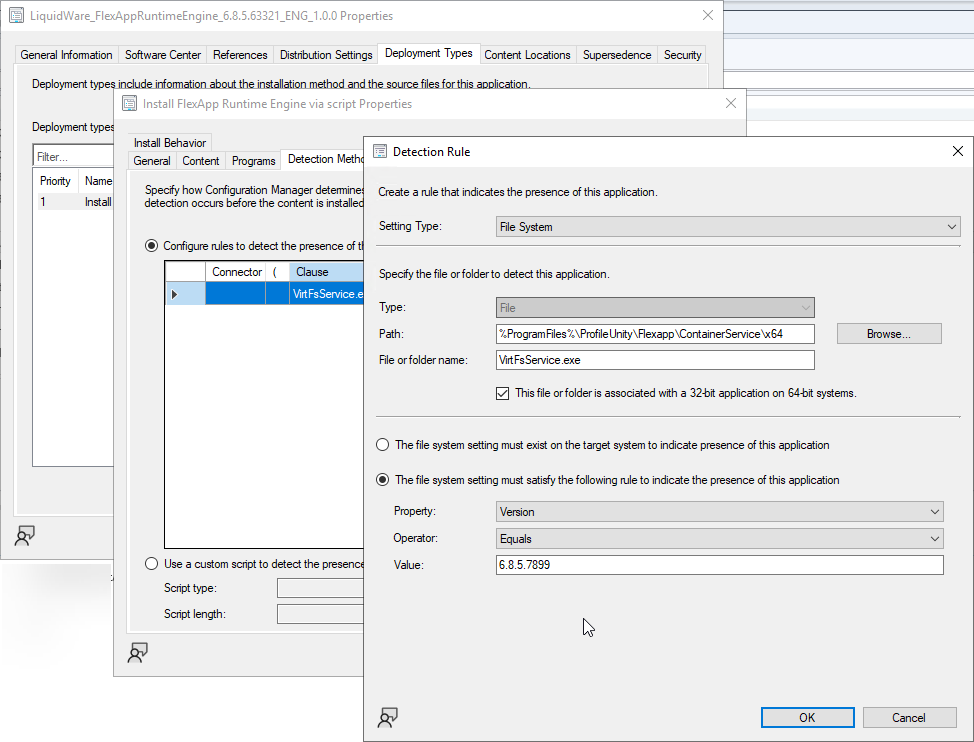974x742 pixels.
Task: Switch to Content Locations tab
Action: coord(527,55)
